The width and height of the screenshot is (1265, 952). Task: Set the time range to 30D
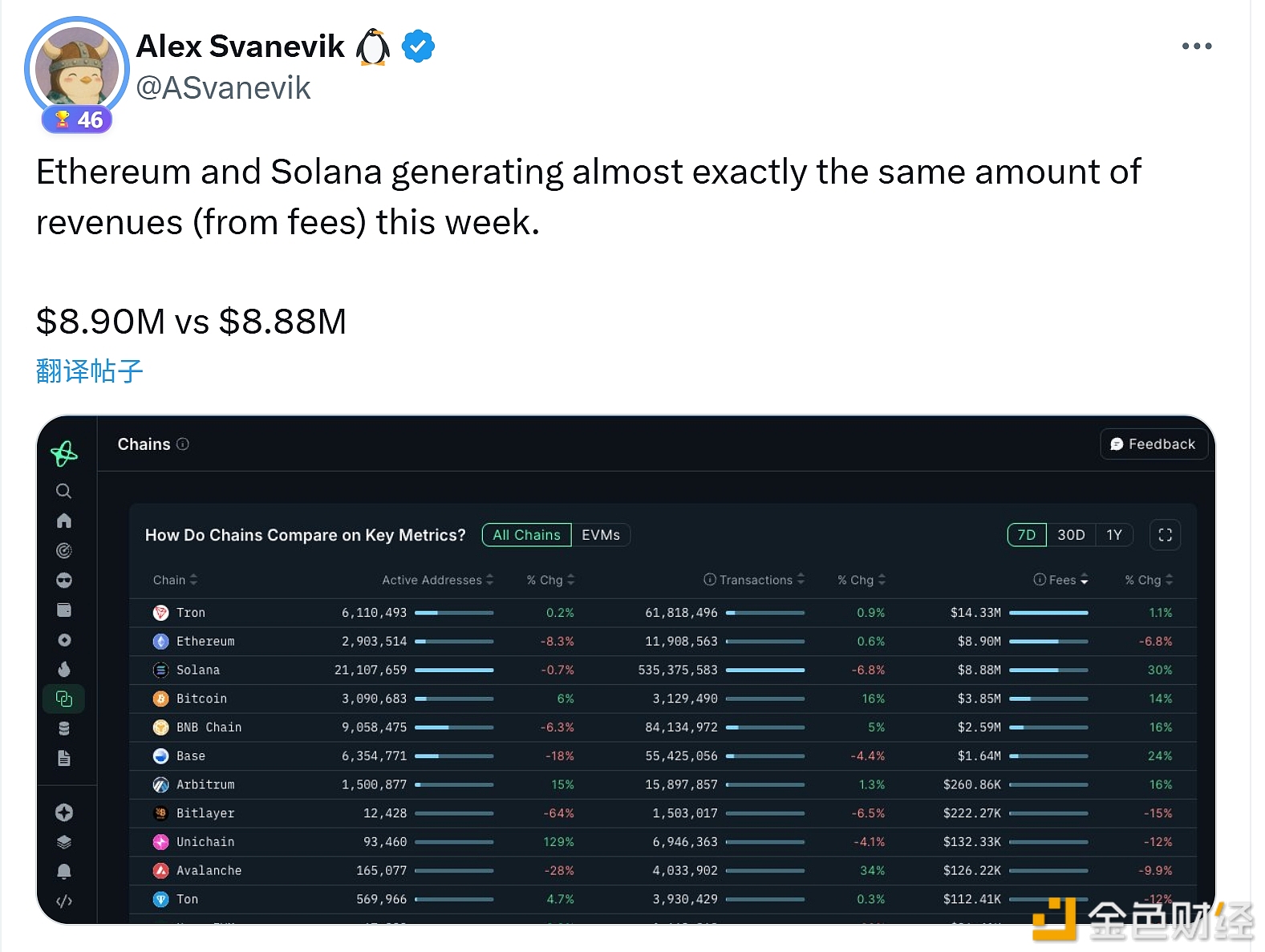(x=1071, y=535)
